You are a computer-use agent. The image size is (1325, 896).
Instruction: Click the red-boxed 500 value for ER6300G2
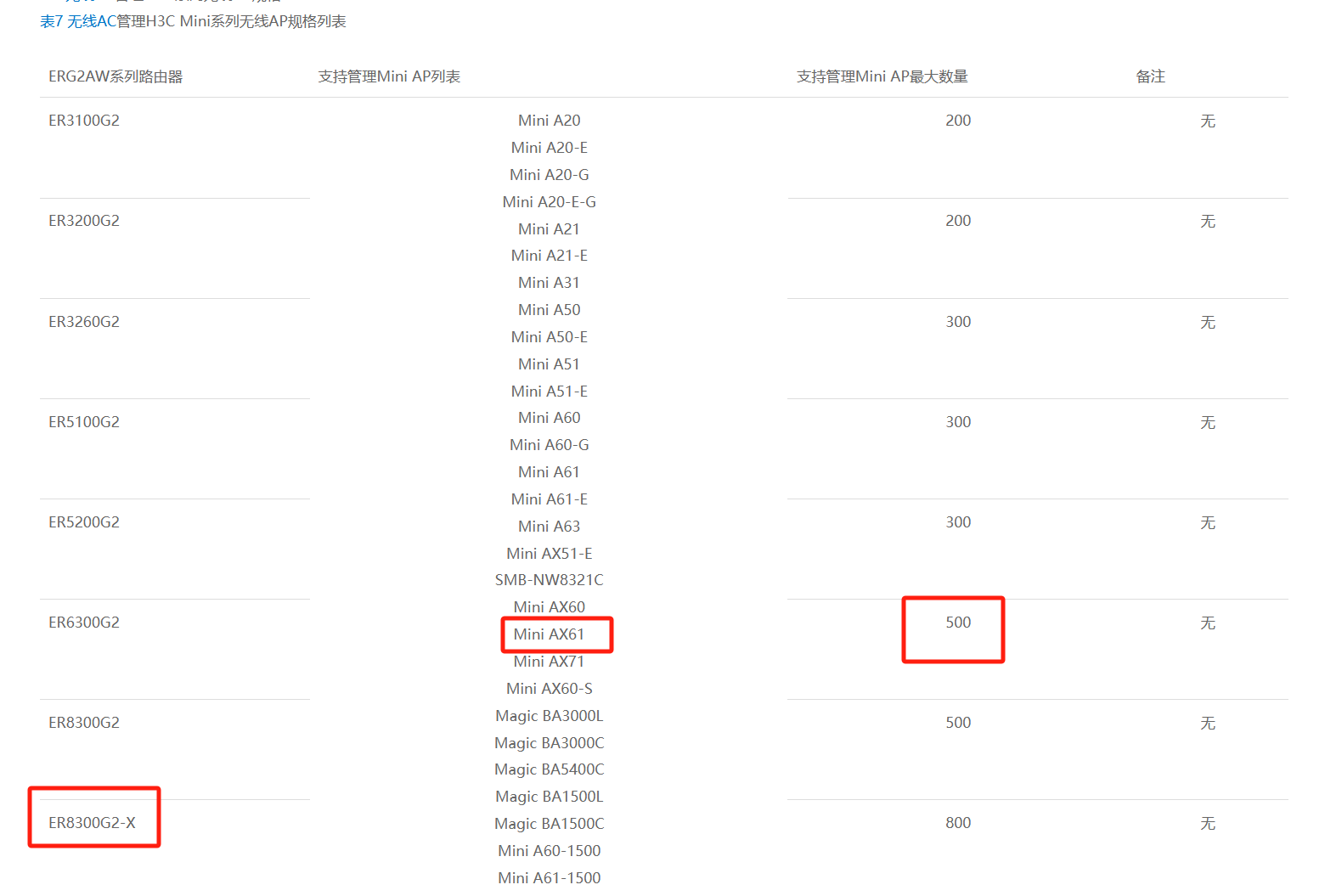[x=958, y=623]
